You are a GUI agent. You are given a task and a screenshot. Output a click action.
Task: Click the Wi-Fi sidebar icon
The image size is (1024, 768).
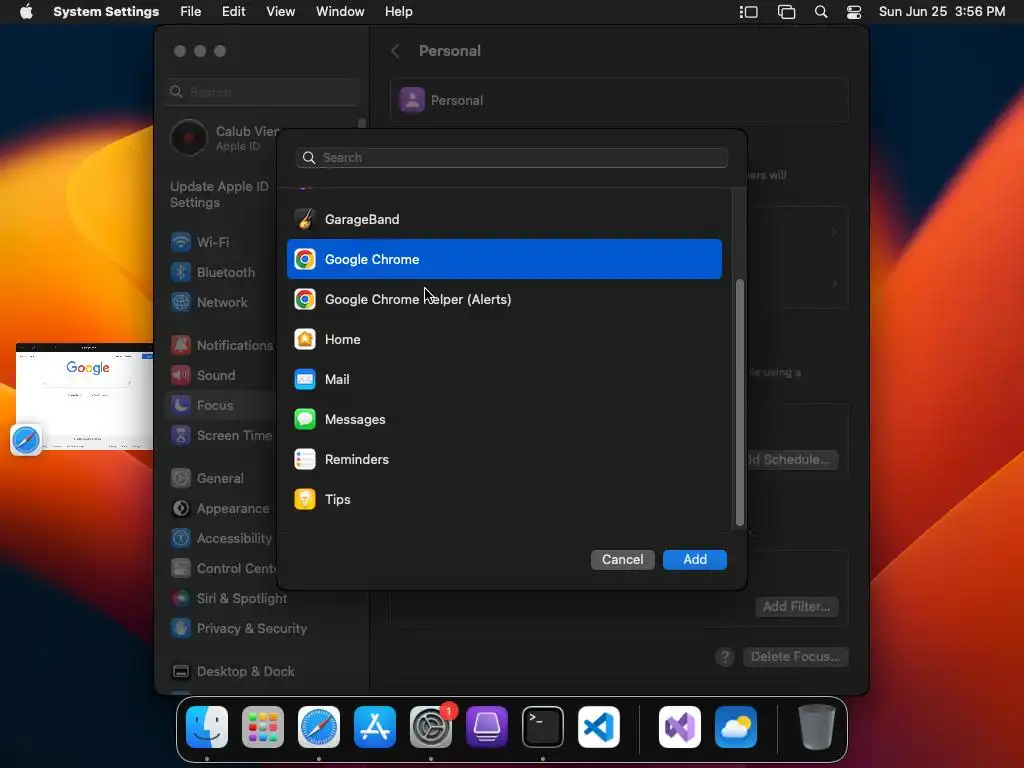coord(181,242)
